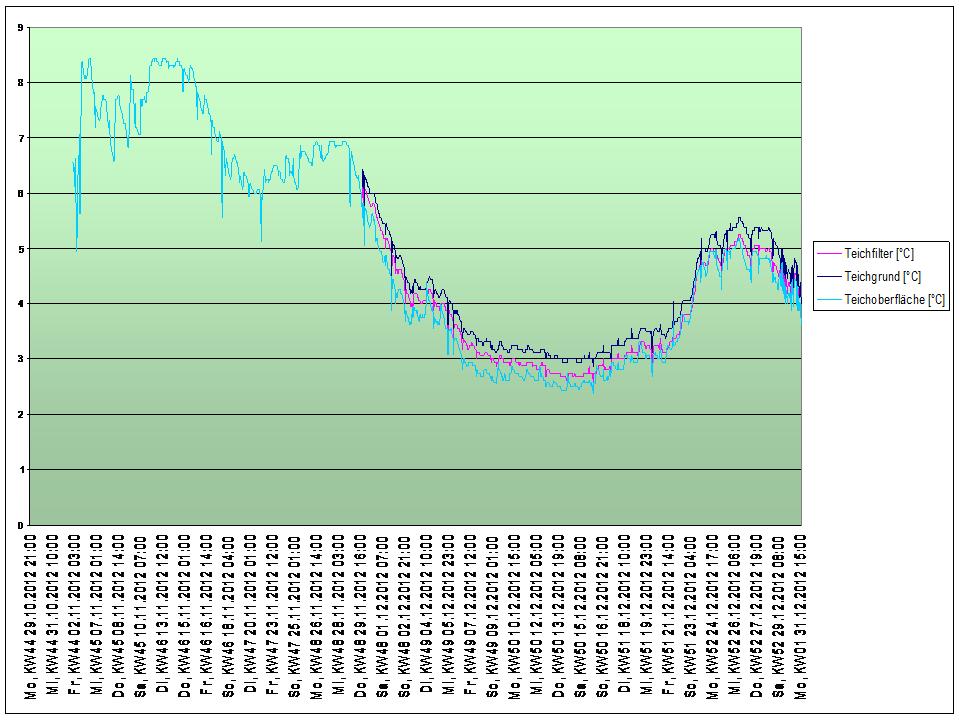
Task: Click x-axis label Di, KW46 13.11.2012 12:00
Action: [164, 614]
